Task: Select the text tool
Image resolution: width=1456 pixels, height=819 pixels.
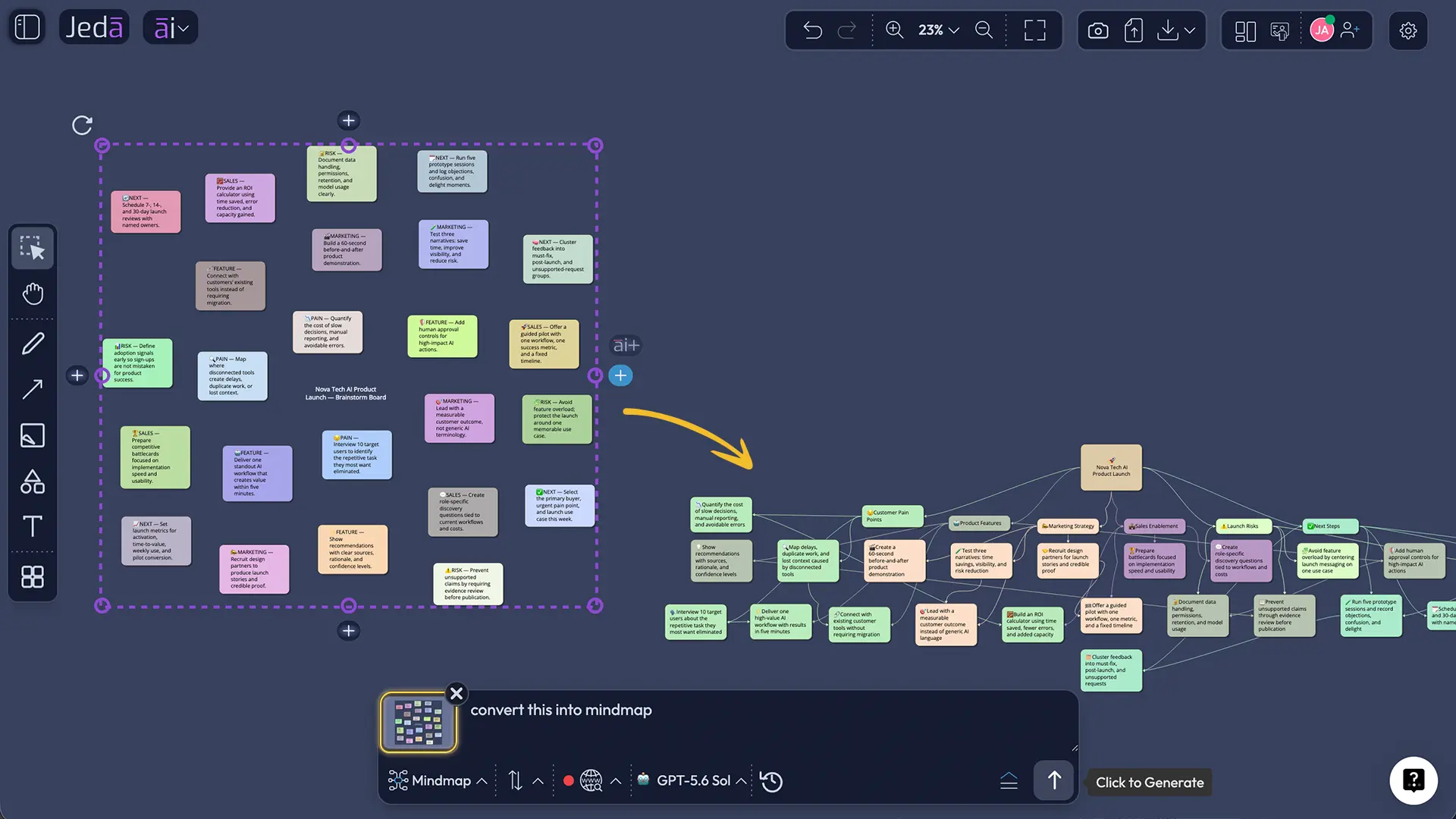Action: tap(33, 526)
